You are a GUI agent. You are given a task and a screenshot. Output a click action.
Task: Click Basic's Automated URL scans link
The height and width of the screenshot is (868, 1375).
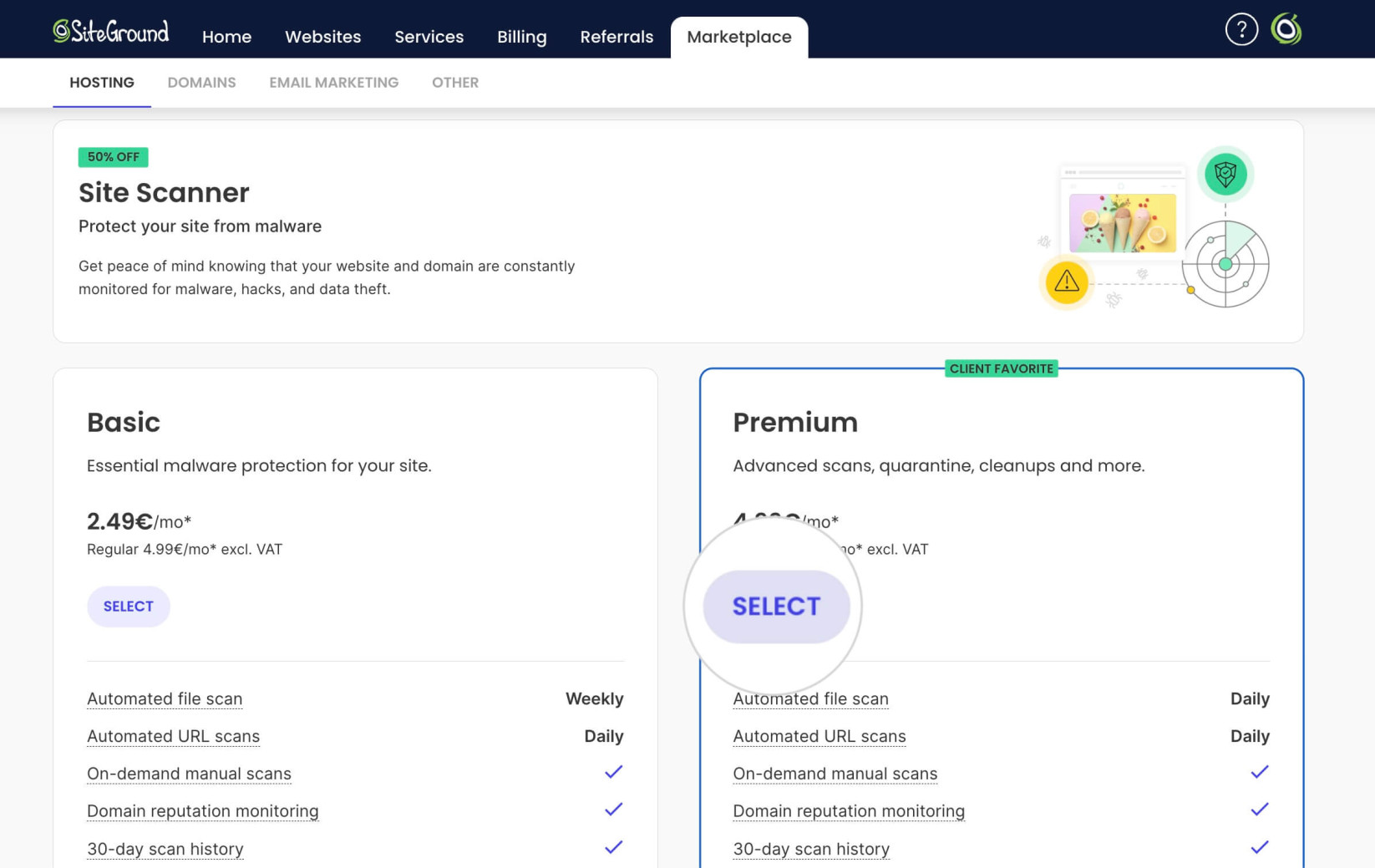coord(174,736)
